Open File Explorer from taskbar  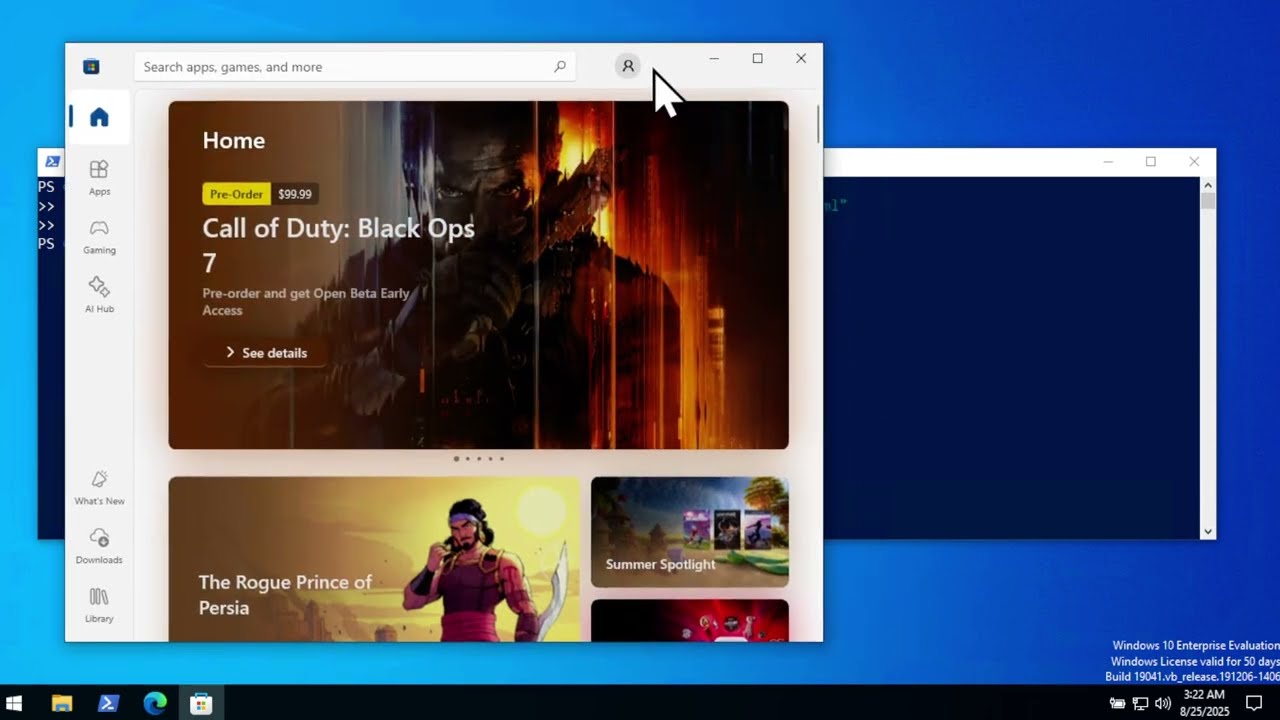click(62, 703)
